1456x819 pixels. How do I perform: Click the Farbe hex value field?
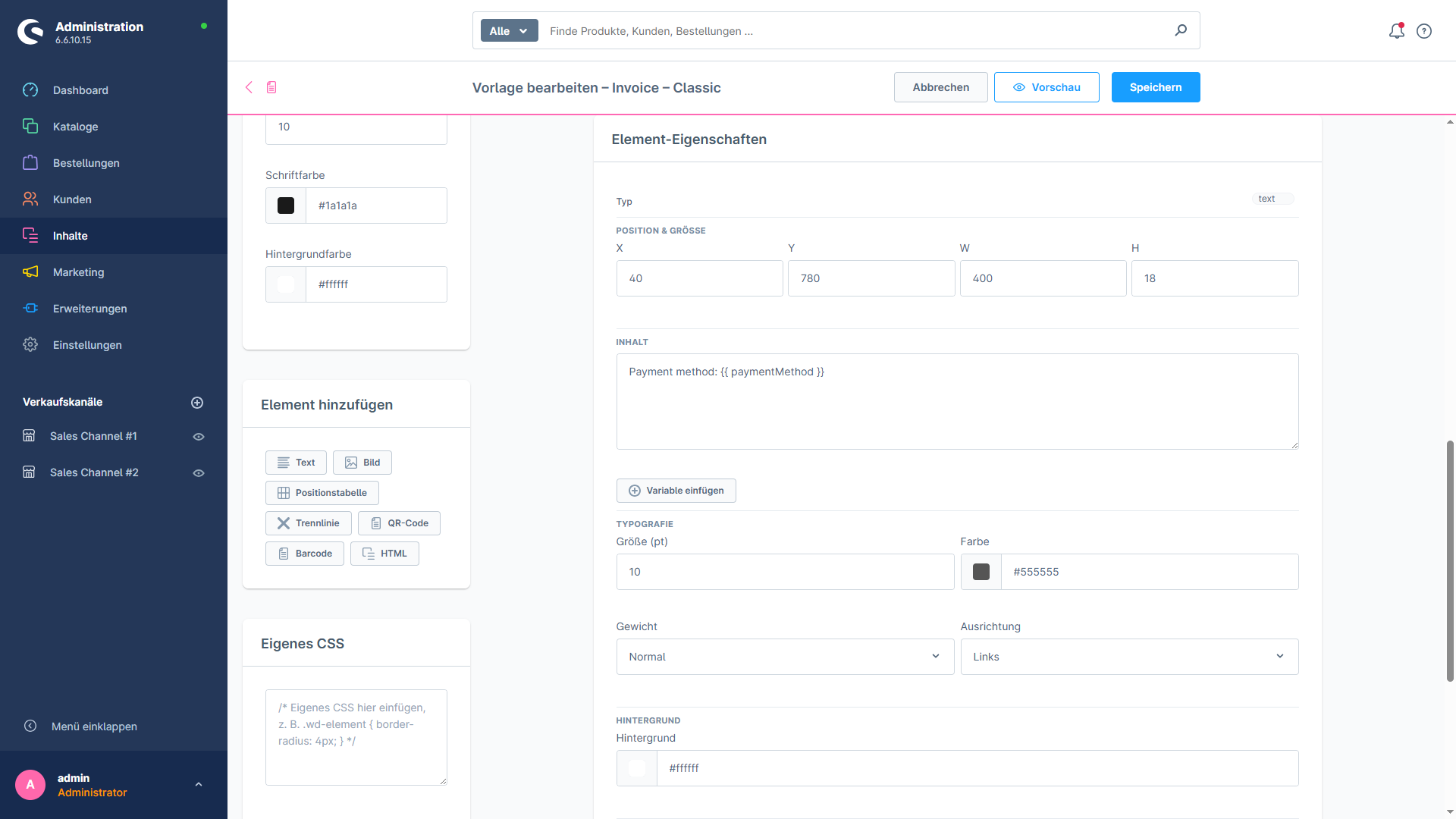[x=1150, y=572]
